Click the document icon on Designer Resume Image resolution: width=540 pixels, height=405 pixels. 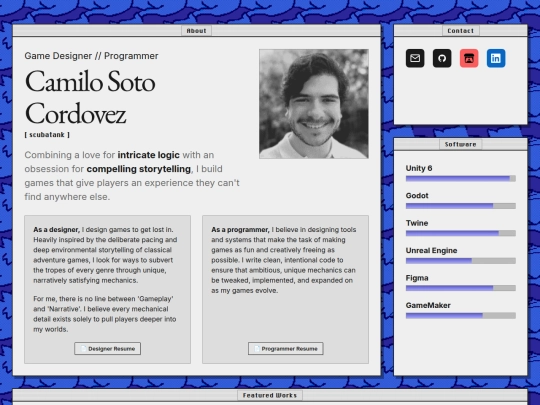(83, 349)
